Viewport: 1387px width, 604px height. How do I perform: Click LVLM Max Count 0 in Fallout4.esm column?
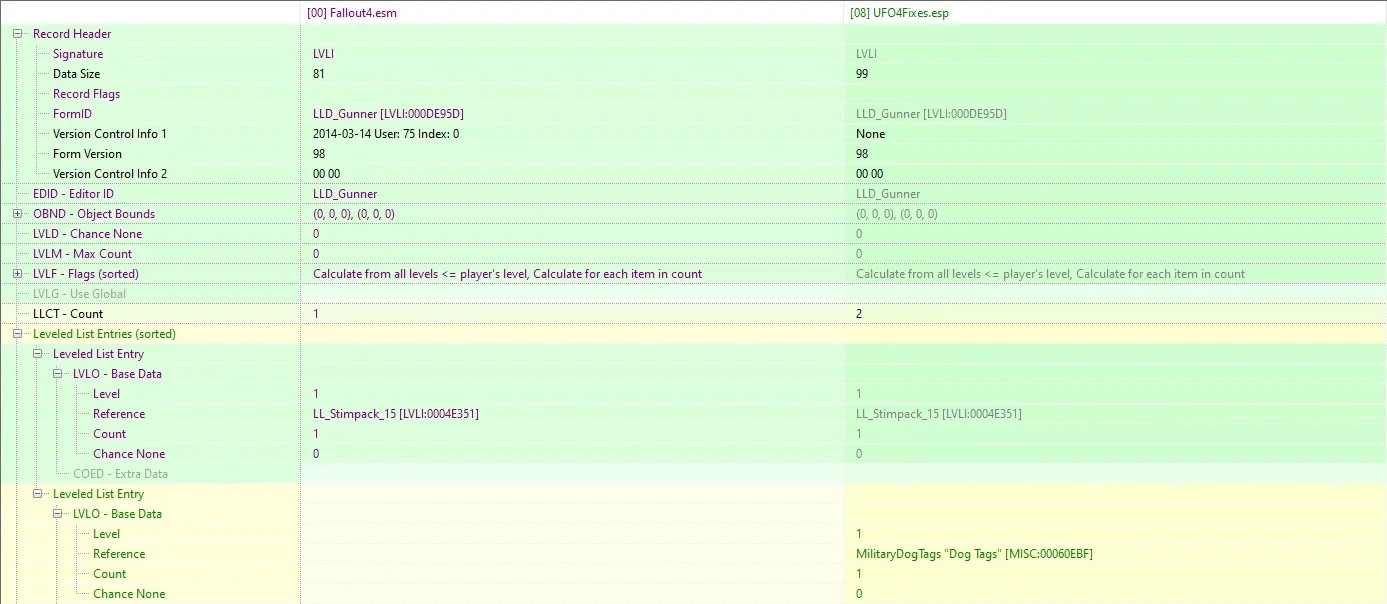tap(316, 254)
